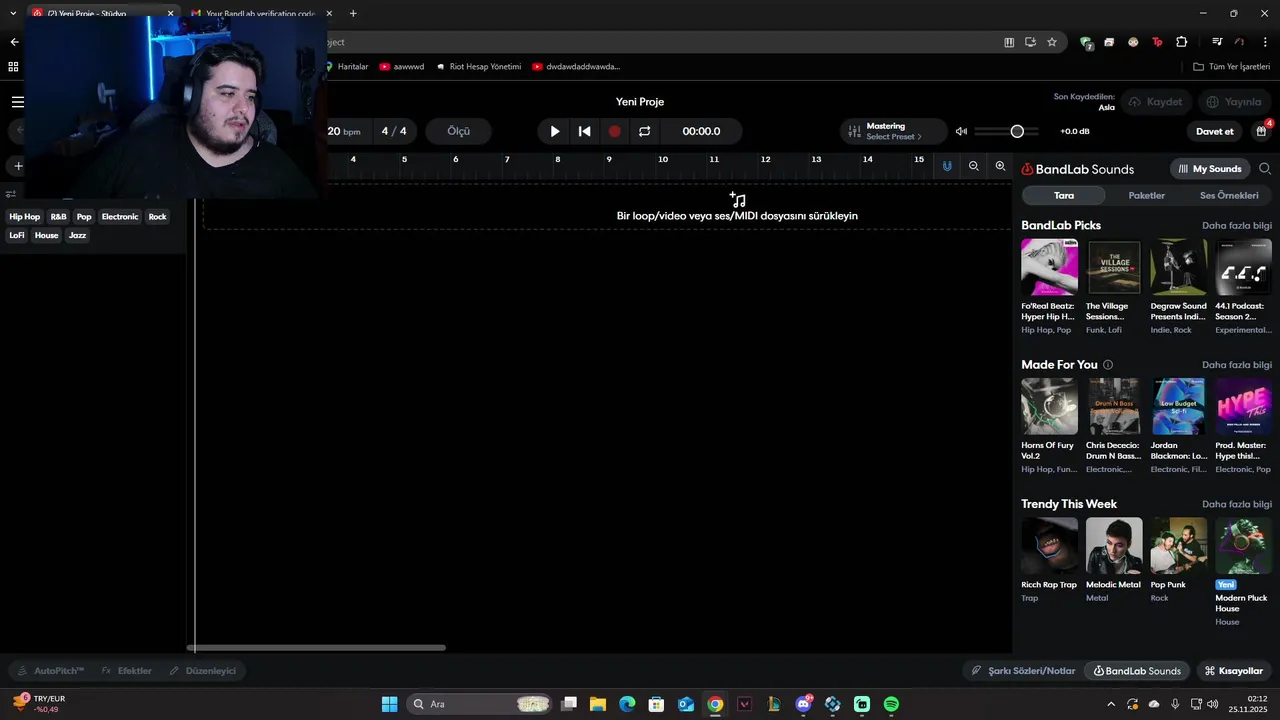
Task: Add a new track with plus icon
Action: tap(17, 166)
